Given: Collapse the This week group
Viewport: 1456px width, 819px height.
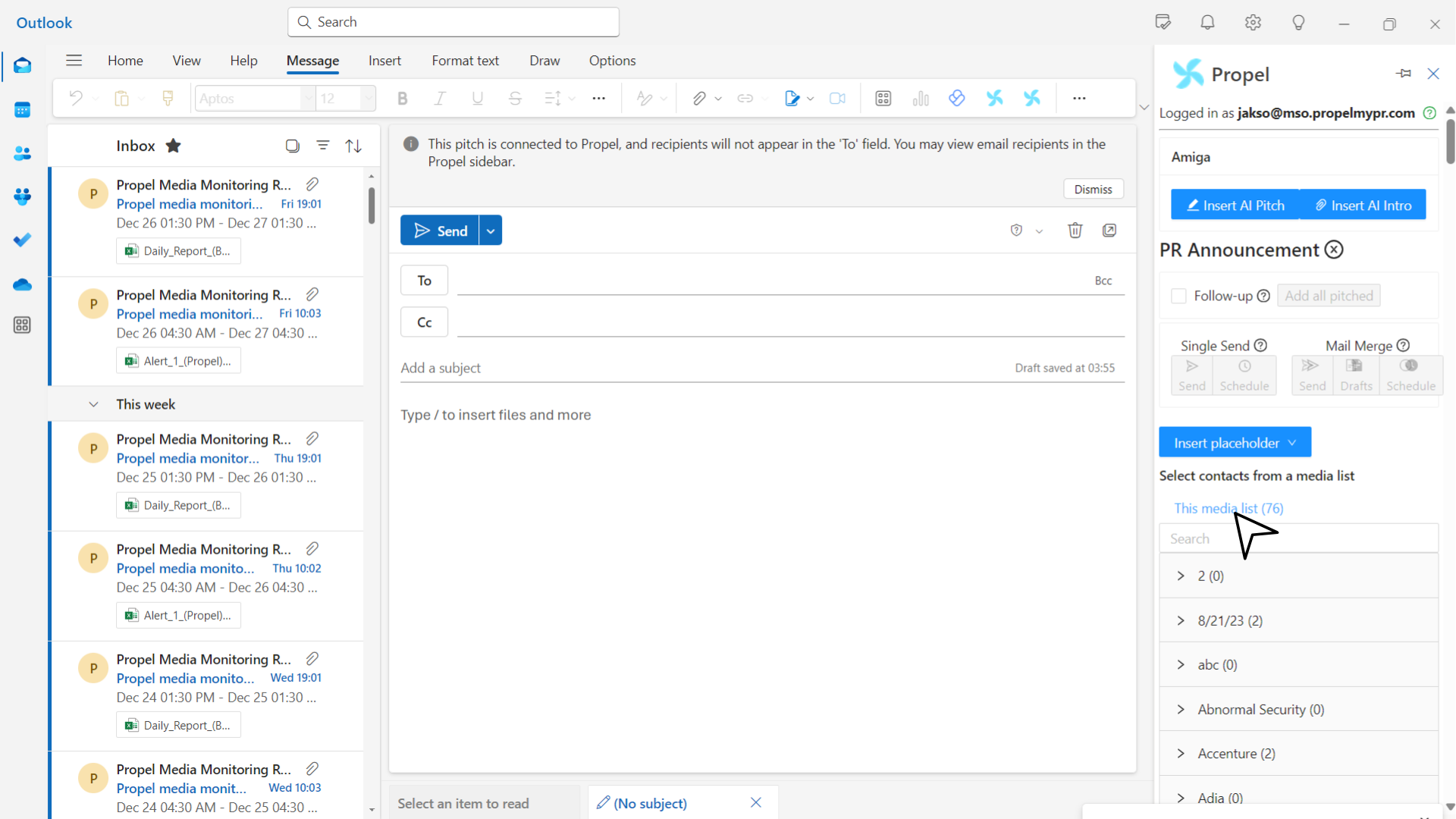Looking at the screenshot, I should [93, 404].
